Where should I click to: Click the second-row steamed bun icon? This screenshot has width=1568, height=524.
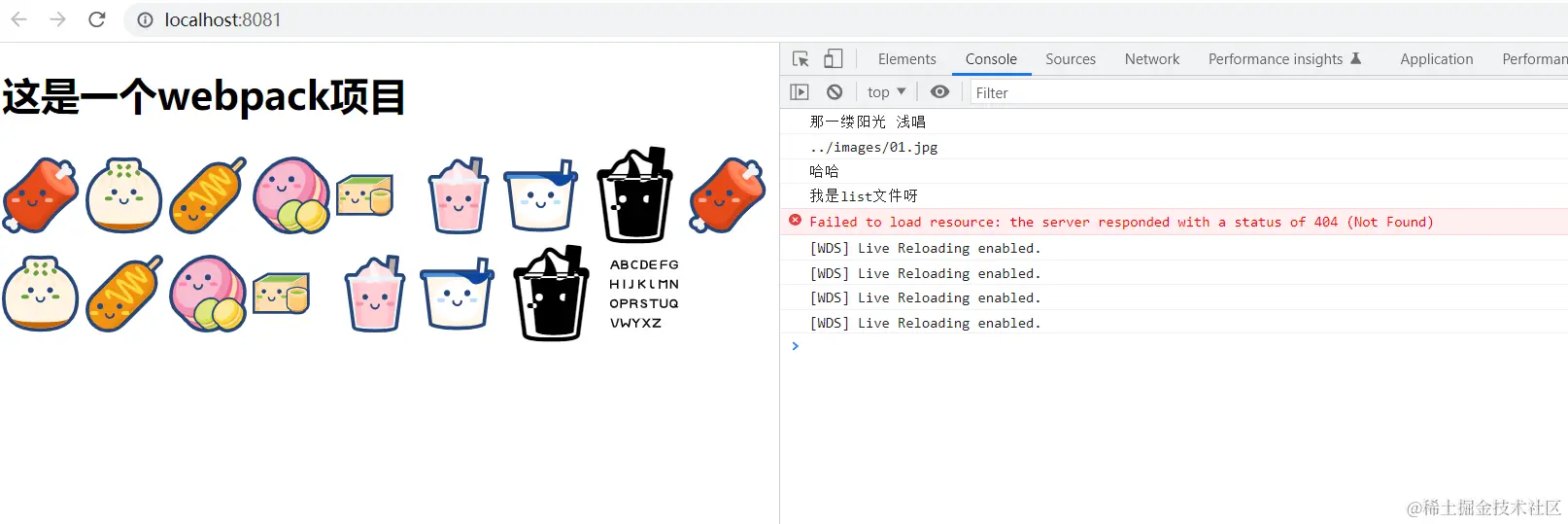coord(41,294)
